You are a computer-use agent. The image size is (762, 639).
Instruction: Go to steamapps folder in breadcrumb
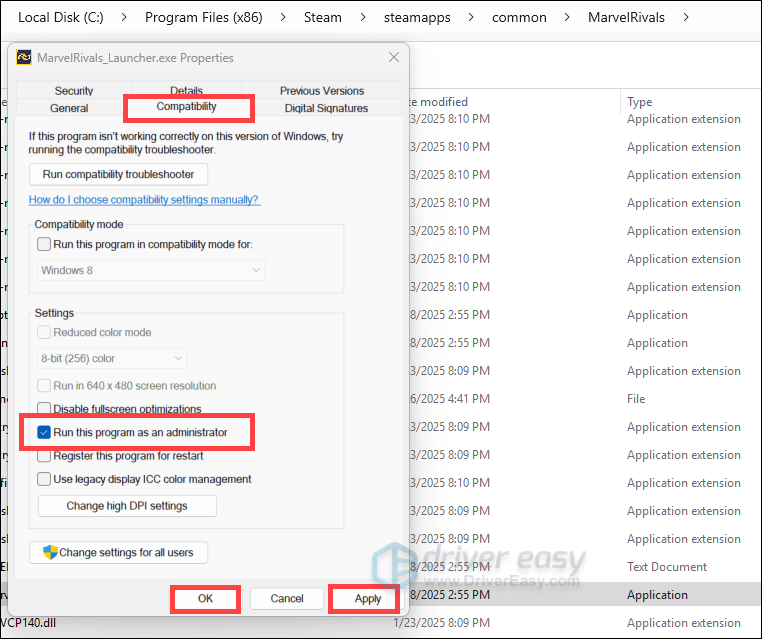(x=417, y=17)
